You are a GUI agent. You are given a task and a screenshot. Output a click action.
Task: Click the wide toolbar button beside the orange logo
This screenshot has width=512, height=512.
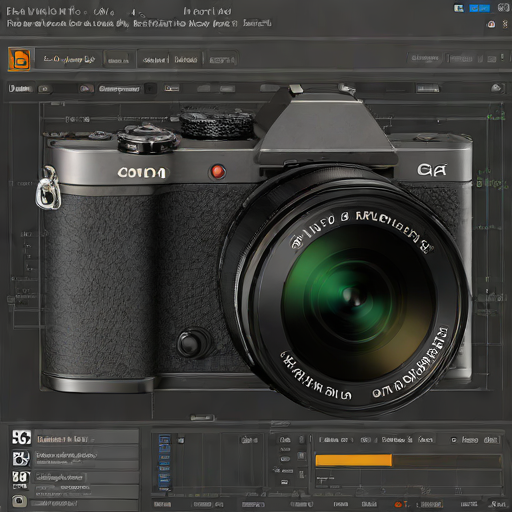[x=68, y=59]
